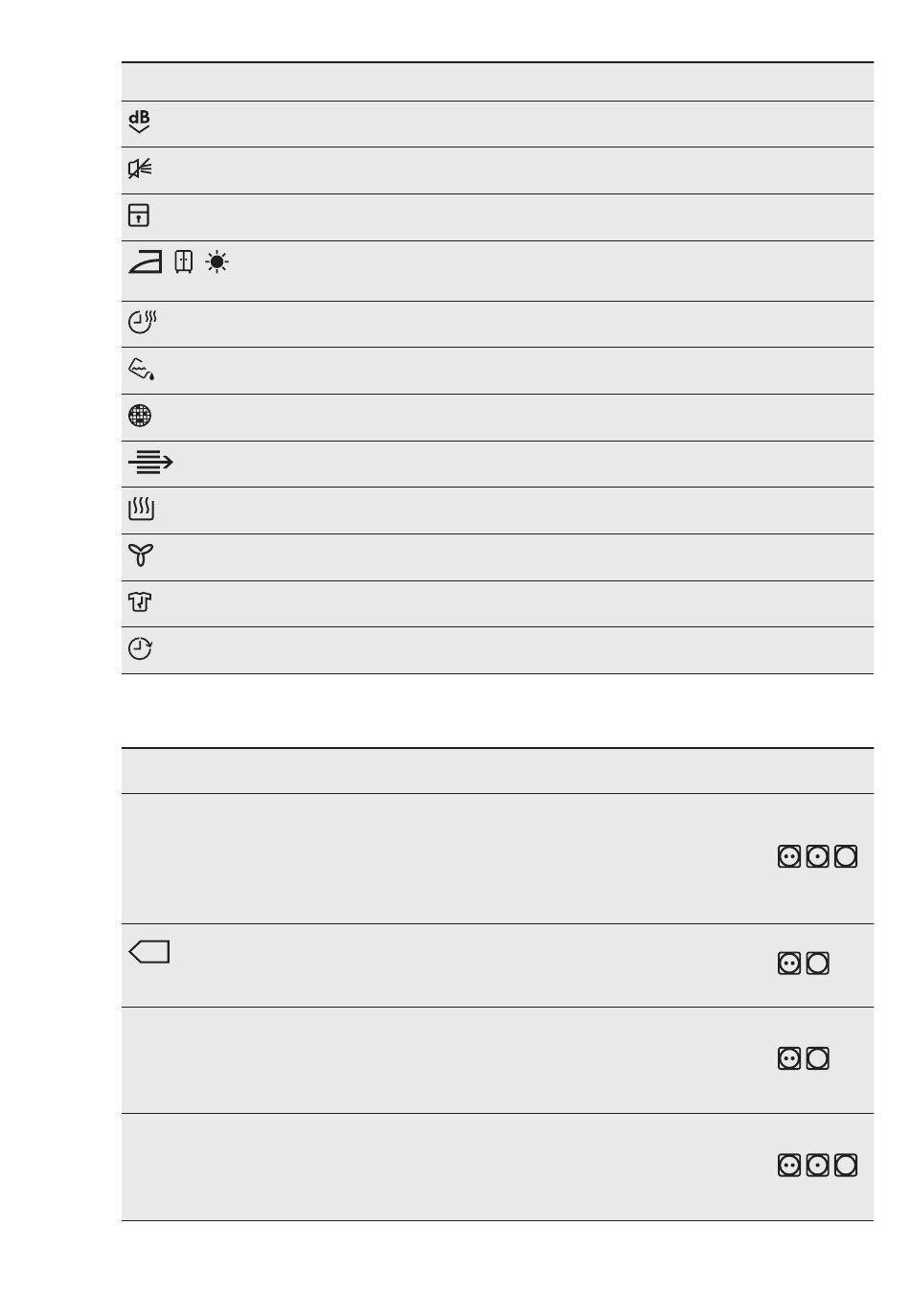The image size is (910, 1316).
Task: Click the empty-circle tumble dry symbol in the last table row
Action: click(846, 1166)
